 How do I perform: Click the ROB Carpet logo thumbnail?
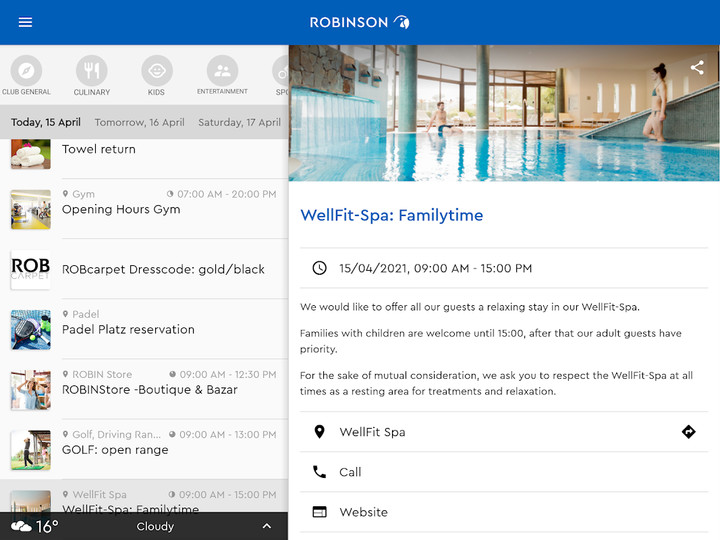click(31, 270)
